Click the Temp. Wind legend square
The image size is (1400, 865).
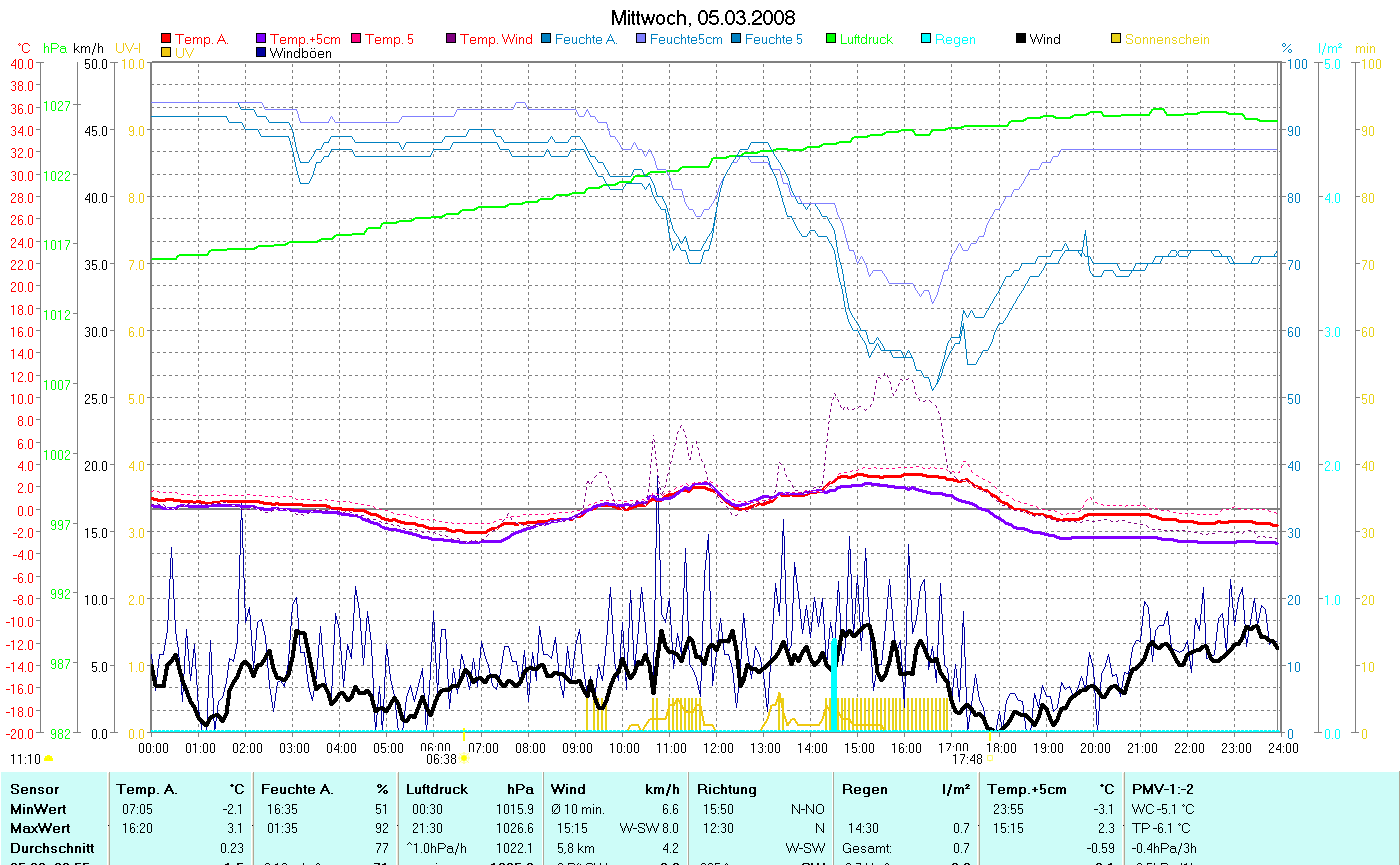[451, 40]
